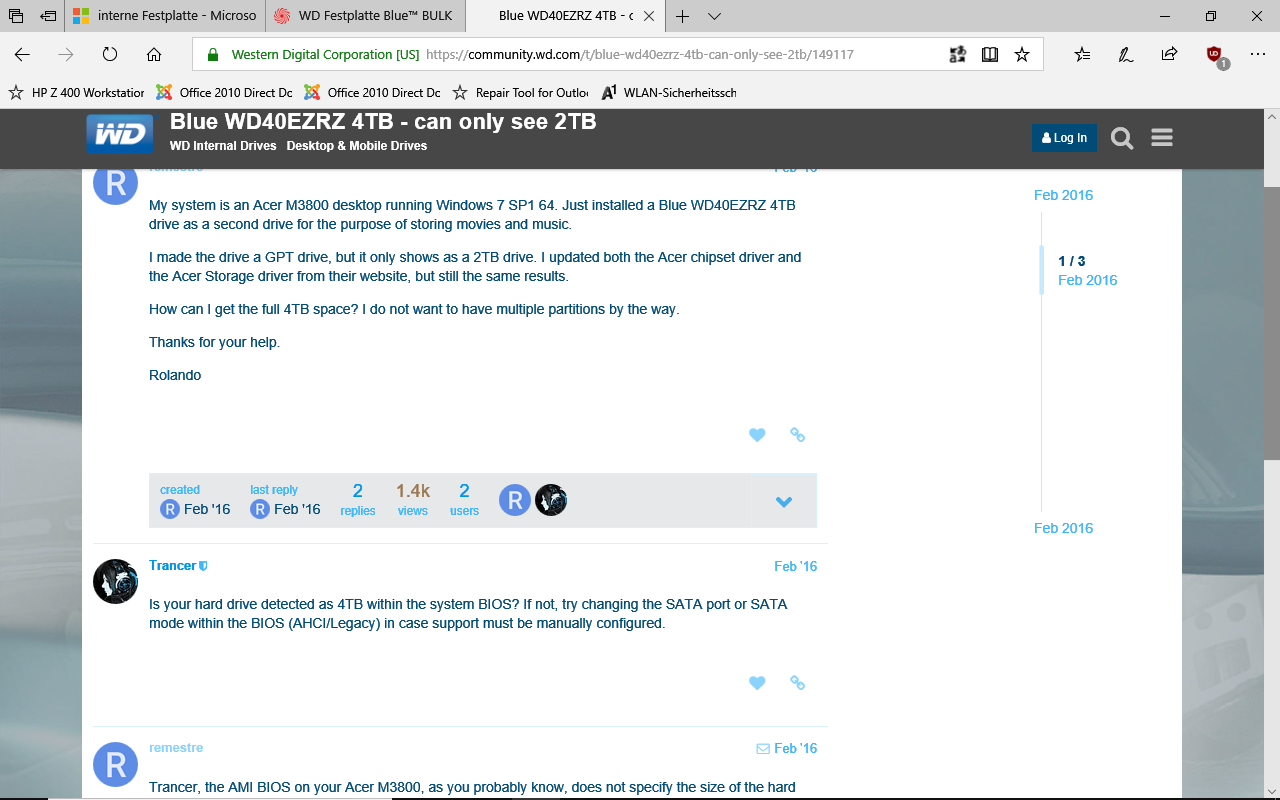Click the top Feb 2016 timeline date
Viewport: 1280px width, 800px height.
click(1063, 195)
